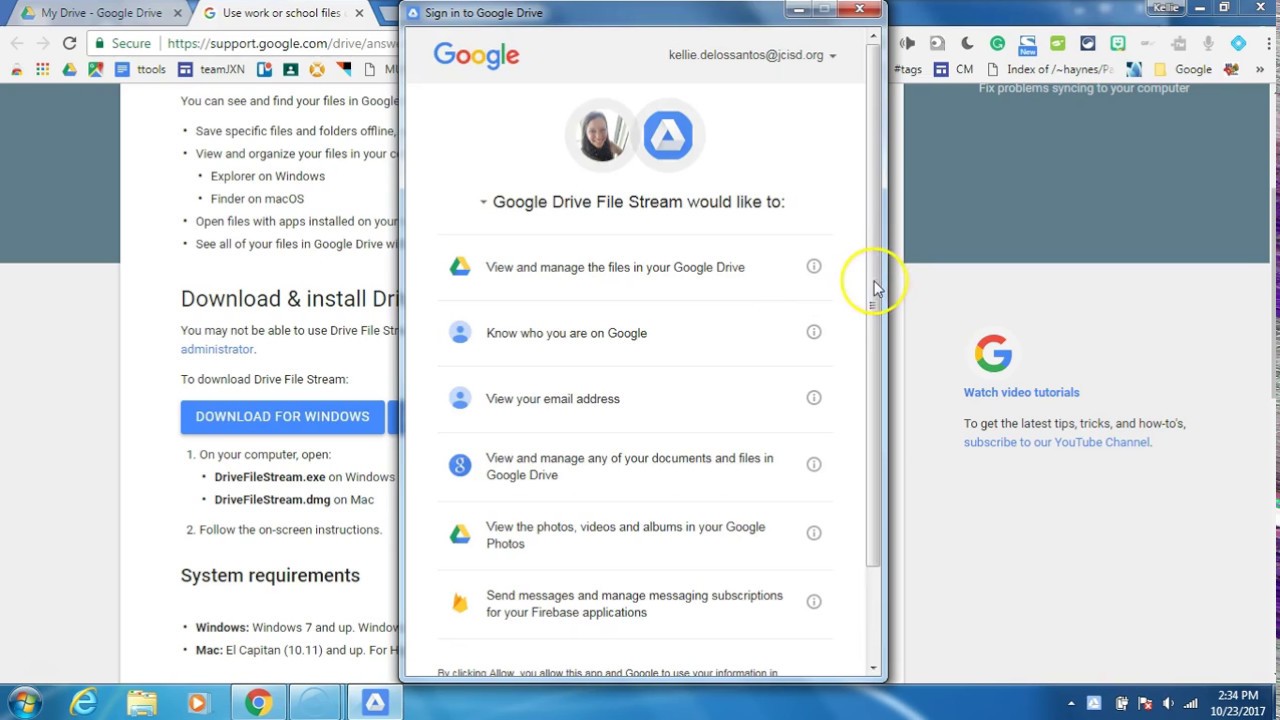Close the 'My Drive - Google Drive' tab
Viewport: 1280px width, 720px height.
178,13
